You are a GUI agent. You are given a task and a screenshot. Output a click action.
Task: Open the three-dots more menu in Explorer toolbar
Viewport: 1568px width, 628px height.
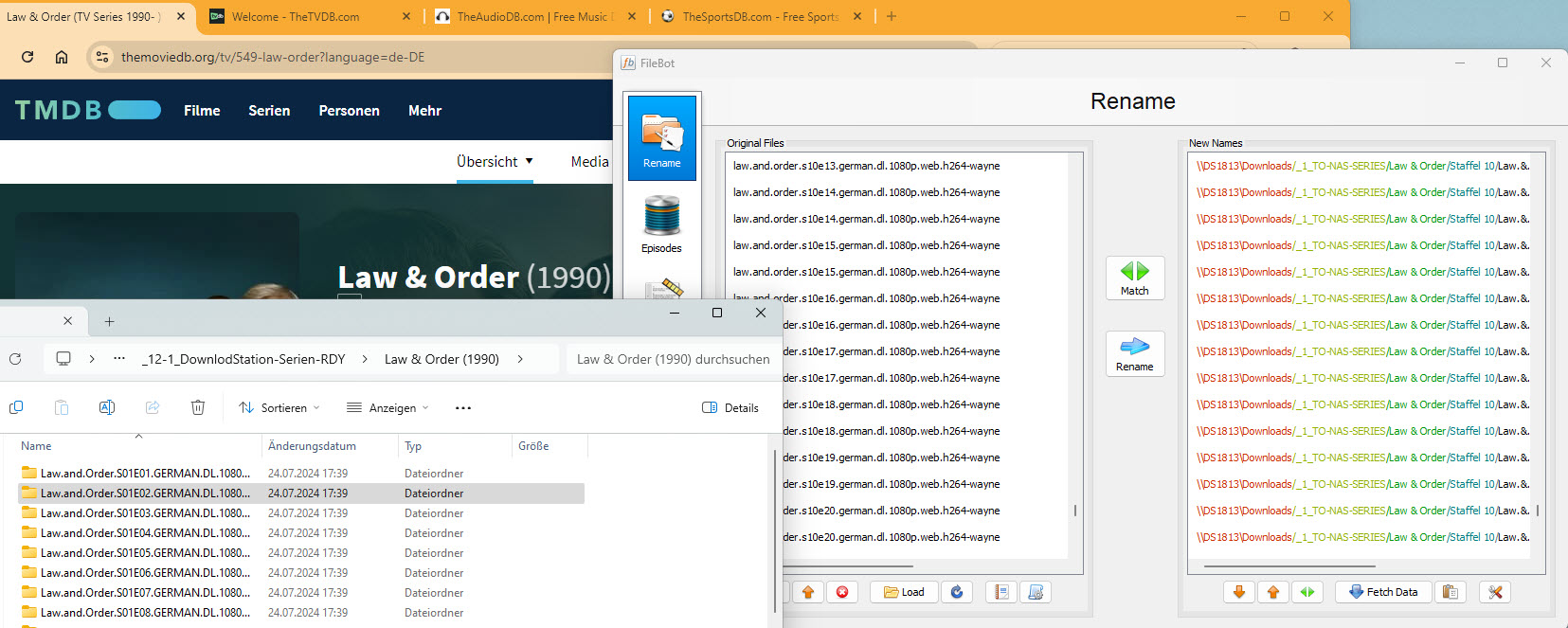(463, 407)
